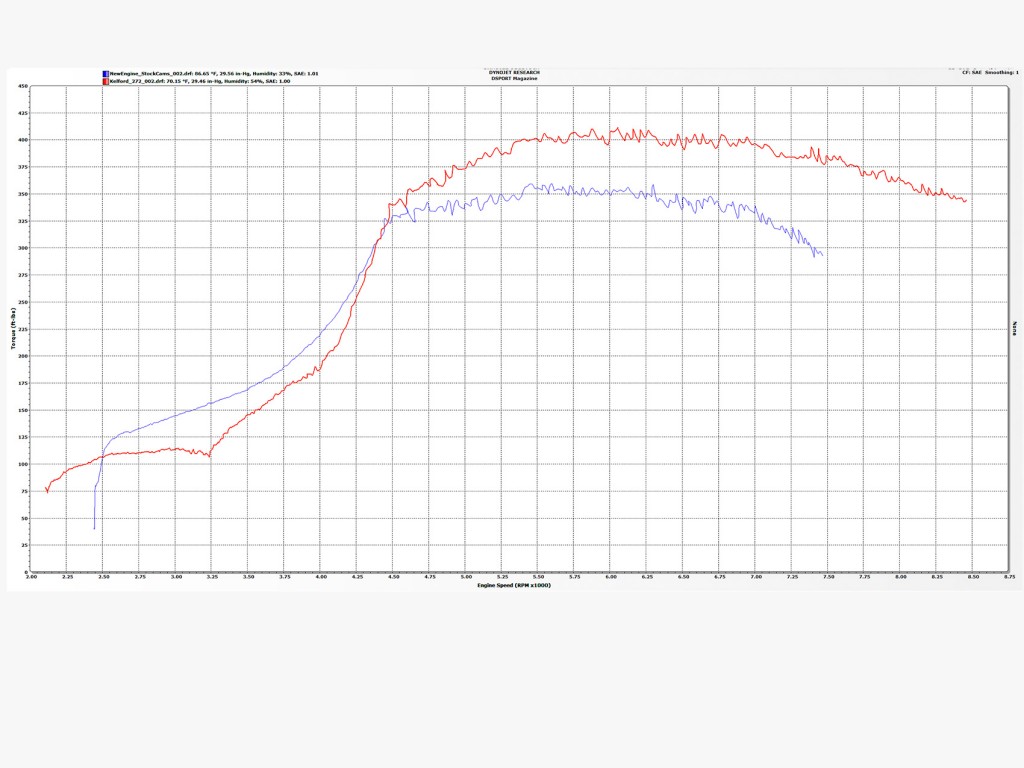Screen dimensions: 1024x768
Task: Click the 400 label on torque axis
Action: [23, 140]
